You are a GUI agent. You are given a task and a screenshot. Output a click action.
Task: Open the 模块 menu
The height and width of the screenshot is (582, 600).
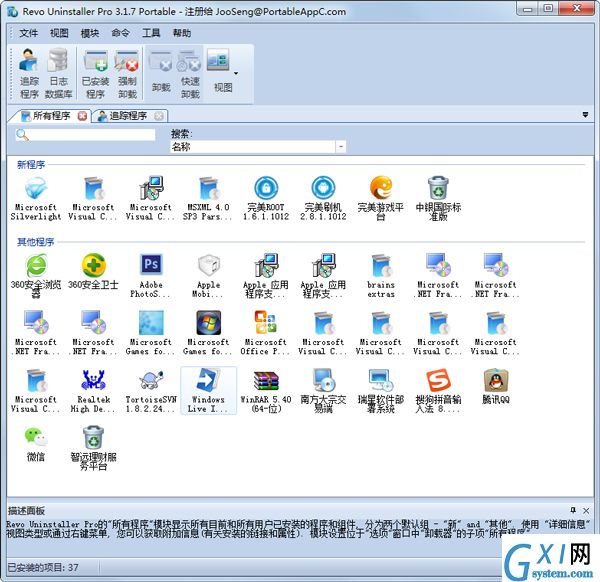90,33
